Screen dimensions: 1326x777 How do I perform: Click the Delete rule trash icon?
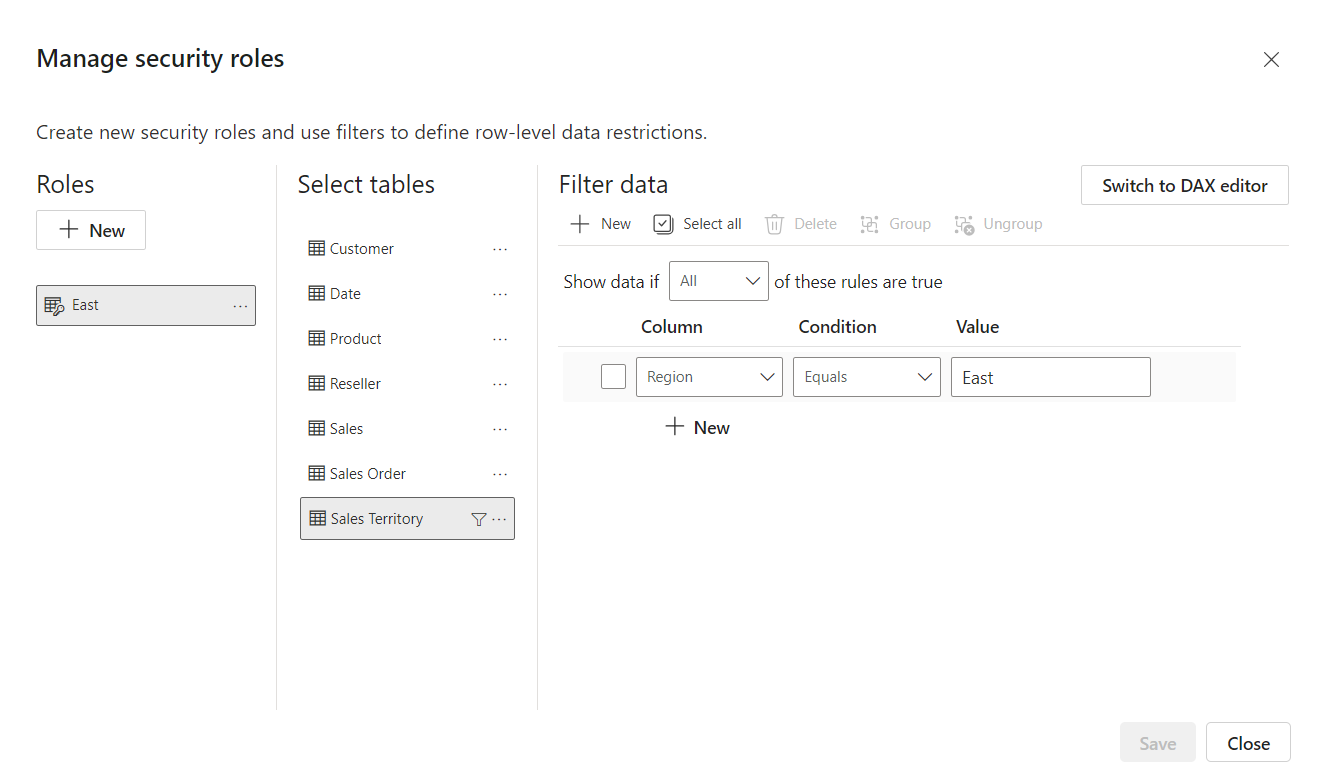coord(774,223)
